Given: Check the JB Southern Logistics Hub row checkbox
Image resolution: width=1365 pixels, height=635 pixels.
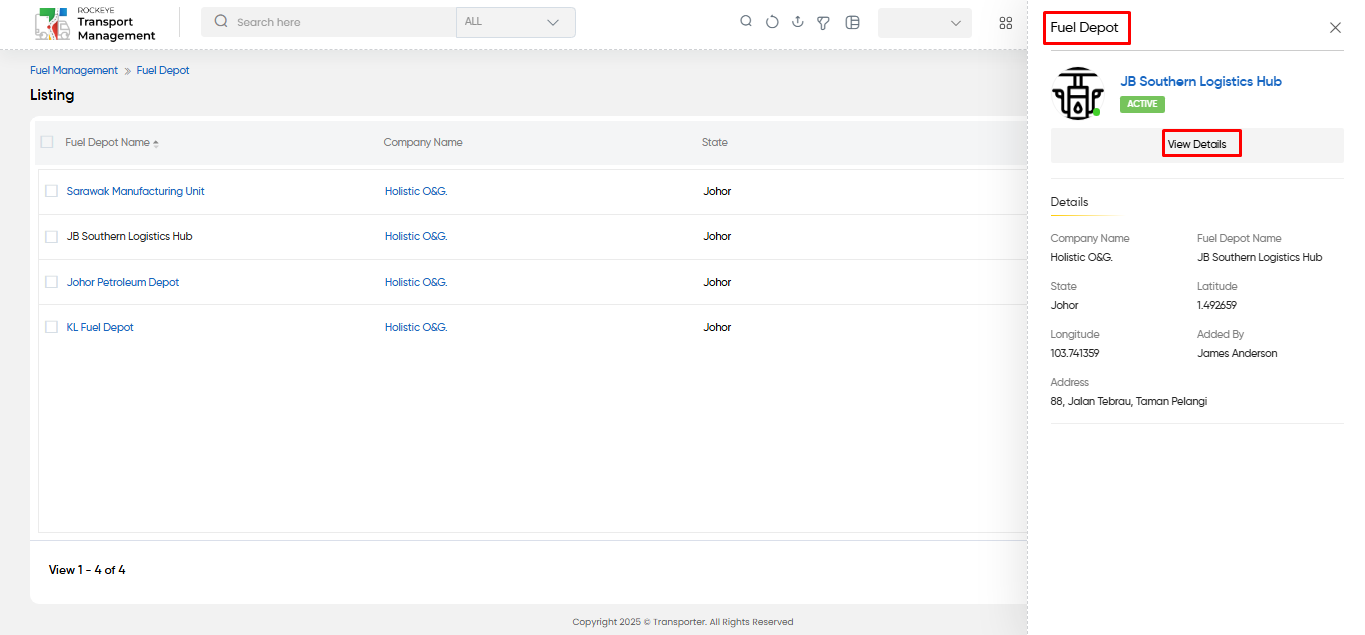Looking at the screenshot, I should (52, 237).
